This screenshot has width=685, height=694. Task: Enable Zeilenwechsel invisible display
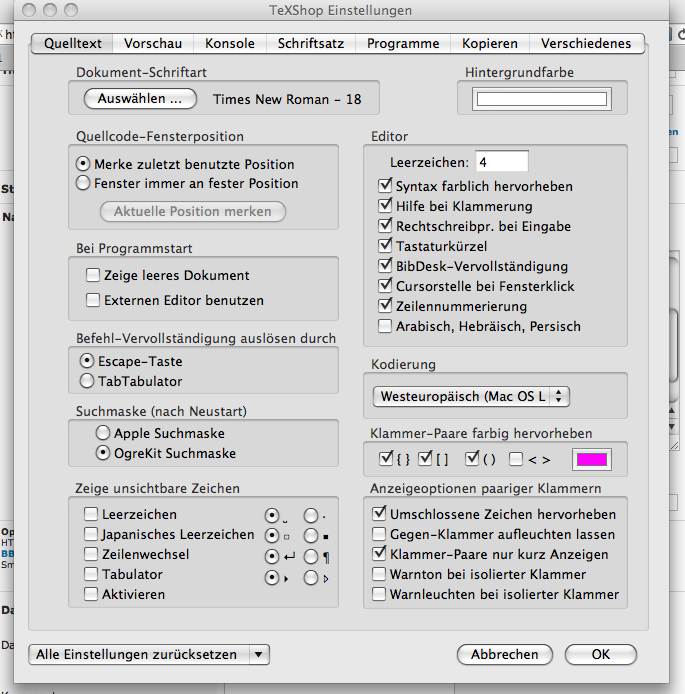91,554
